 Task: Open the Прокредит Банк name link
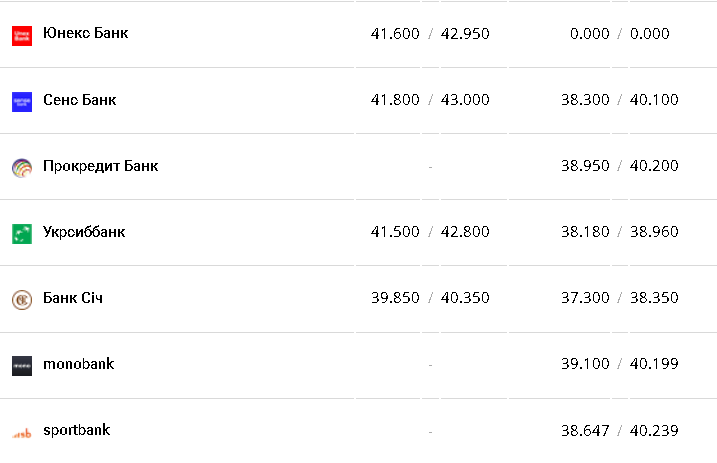point(100,166)
